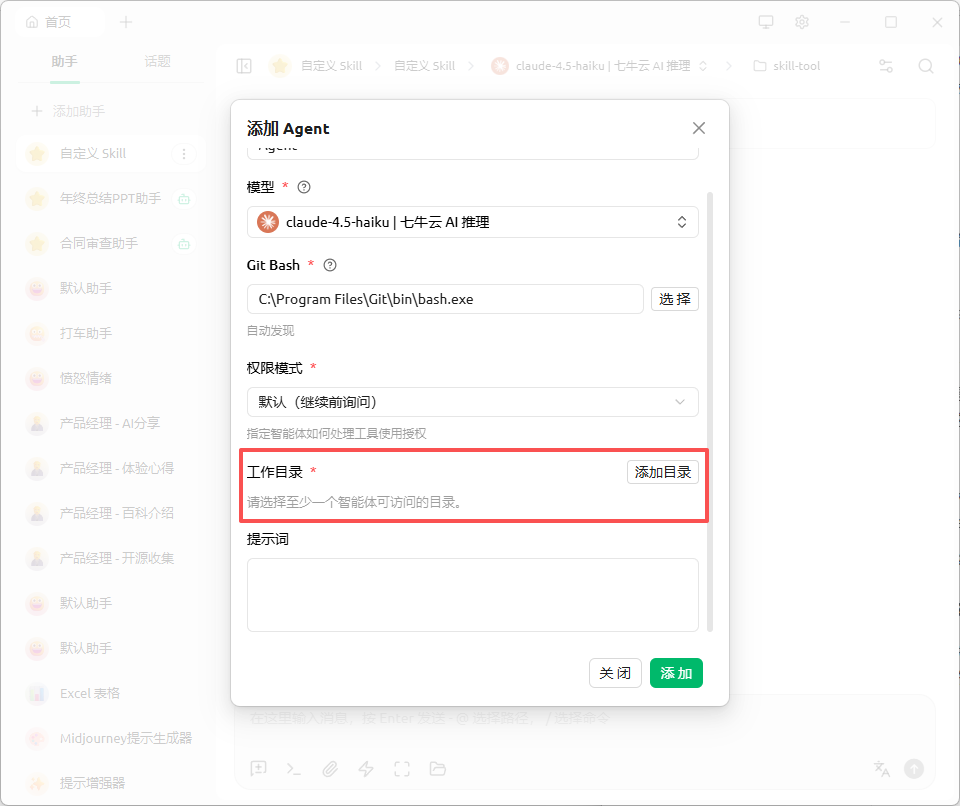Open the claude-4.5-haiku model dropdown
This screenshot has width=960, height=806.
pos(472,222)
